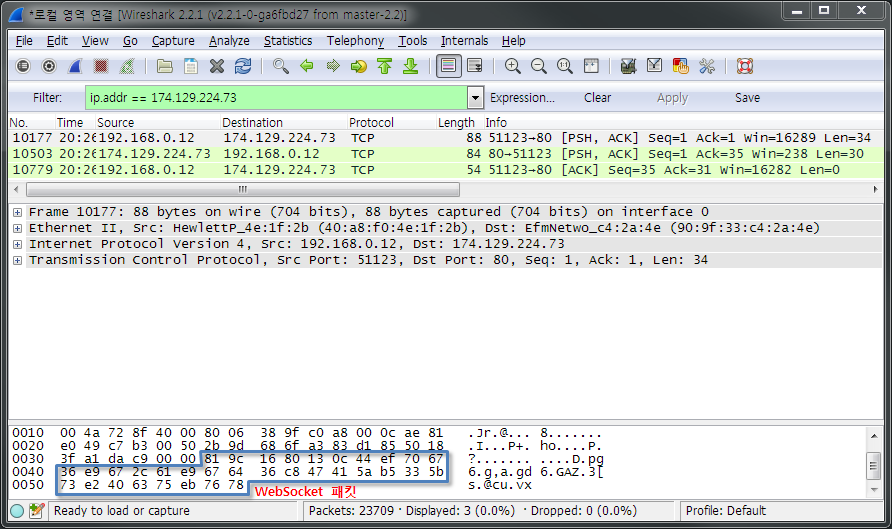Open the Statistics menu
892x529 pixels.
click(288, 41)
